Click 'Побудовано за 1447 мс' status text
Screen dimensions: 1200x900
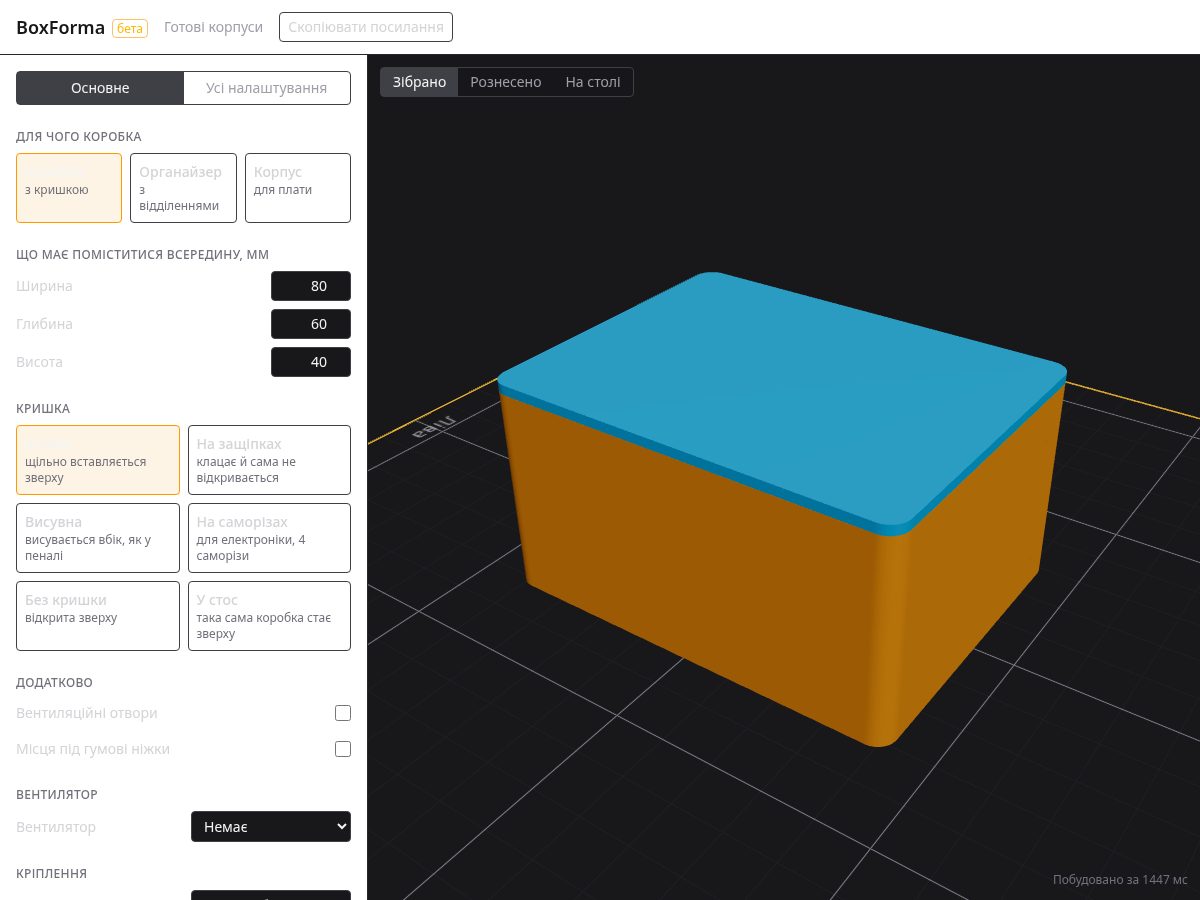1120,880
